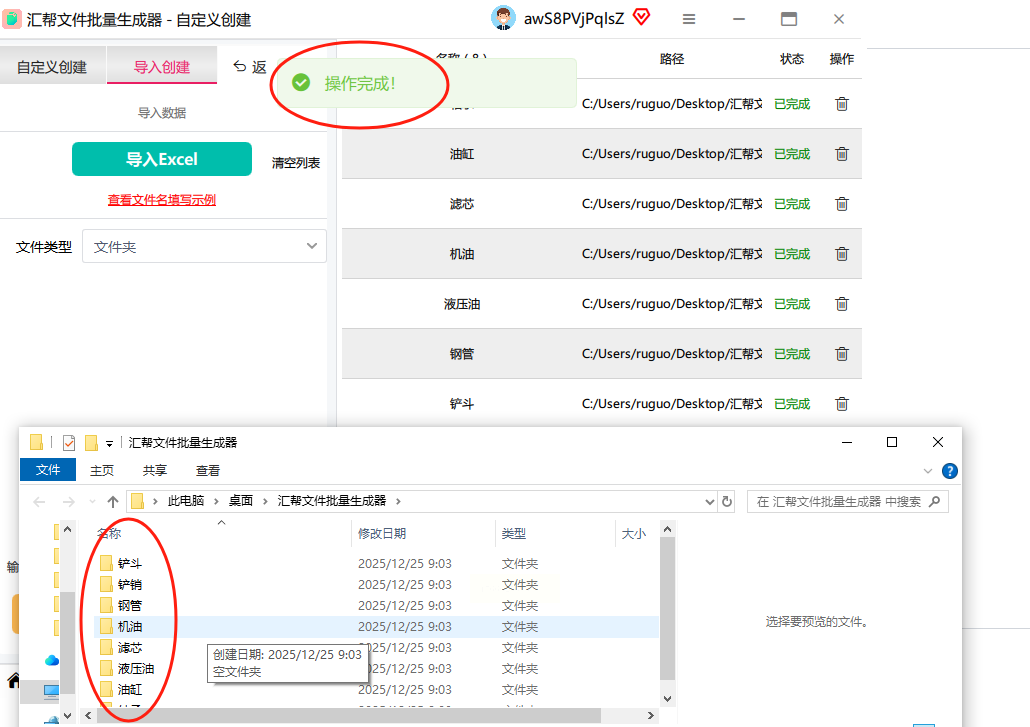
Task: Click the folder icon beside 铲销
Action: [x=106, y=584]
